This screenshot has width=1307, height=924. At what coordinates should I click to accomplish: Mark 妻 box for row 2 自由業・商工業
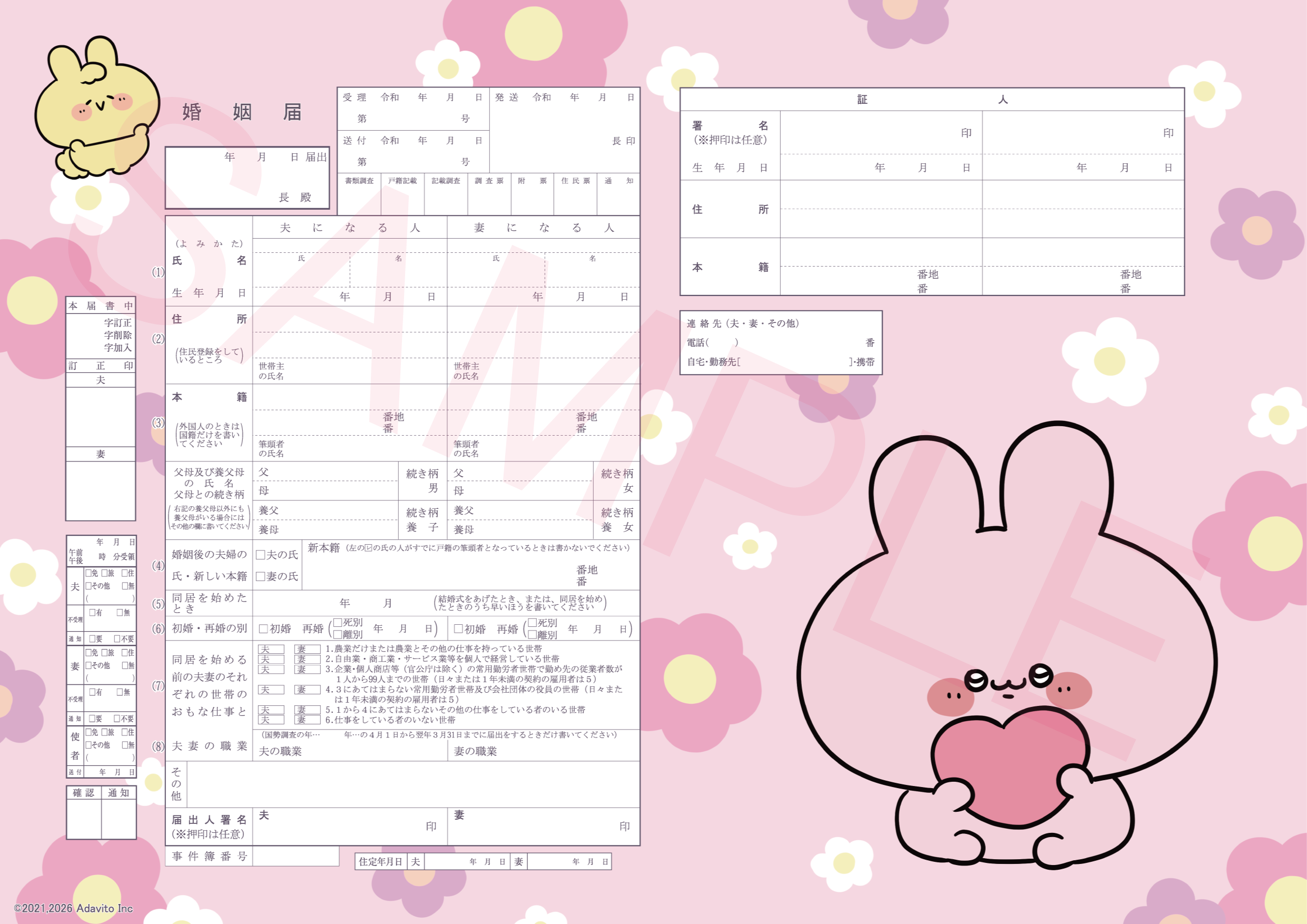tap(308, 658)
